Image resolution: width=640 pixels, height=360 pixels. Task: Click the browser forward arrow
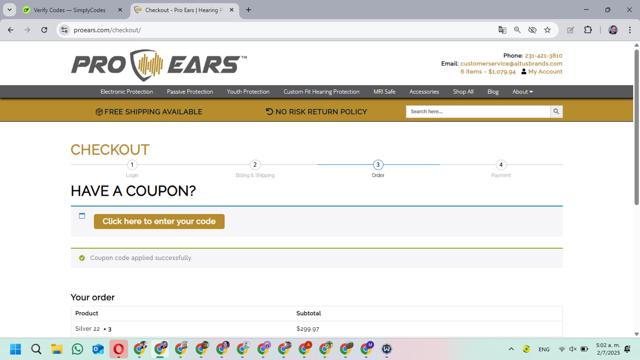tap(27, 30)
